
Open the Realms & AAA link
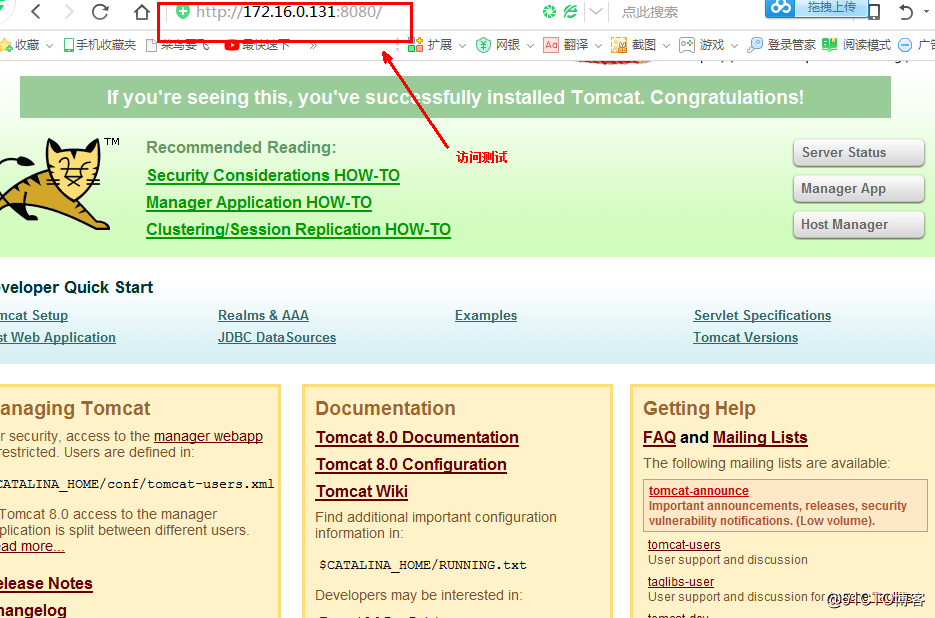(263, 316)
